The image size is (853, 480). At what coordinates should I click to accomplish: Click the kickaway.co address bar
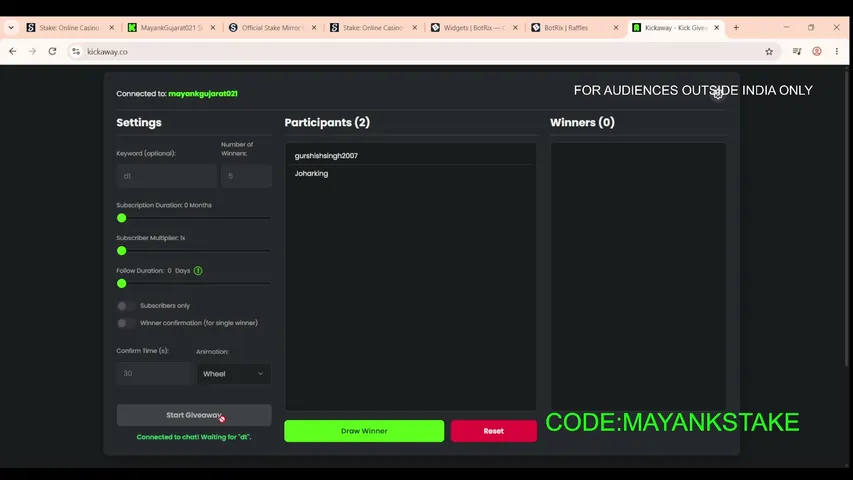(x=422, y=52)
